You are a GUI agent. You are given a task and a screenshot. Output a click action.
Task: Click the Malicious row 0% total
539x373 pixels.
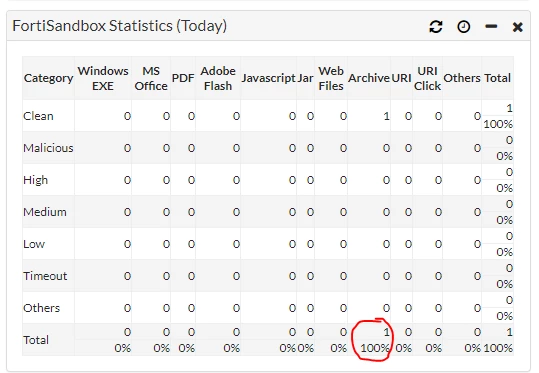504,156
